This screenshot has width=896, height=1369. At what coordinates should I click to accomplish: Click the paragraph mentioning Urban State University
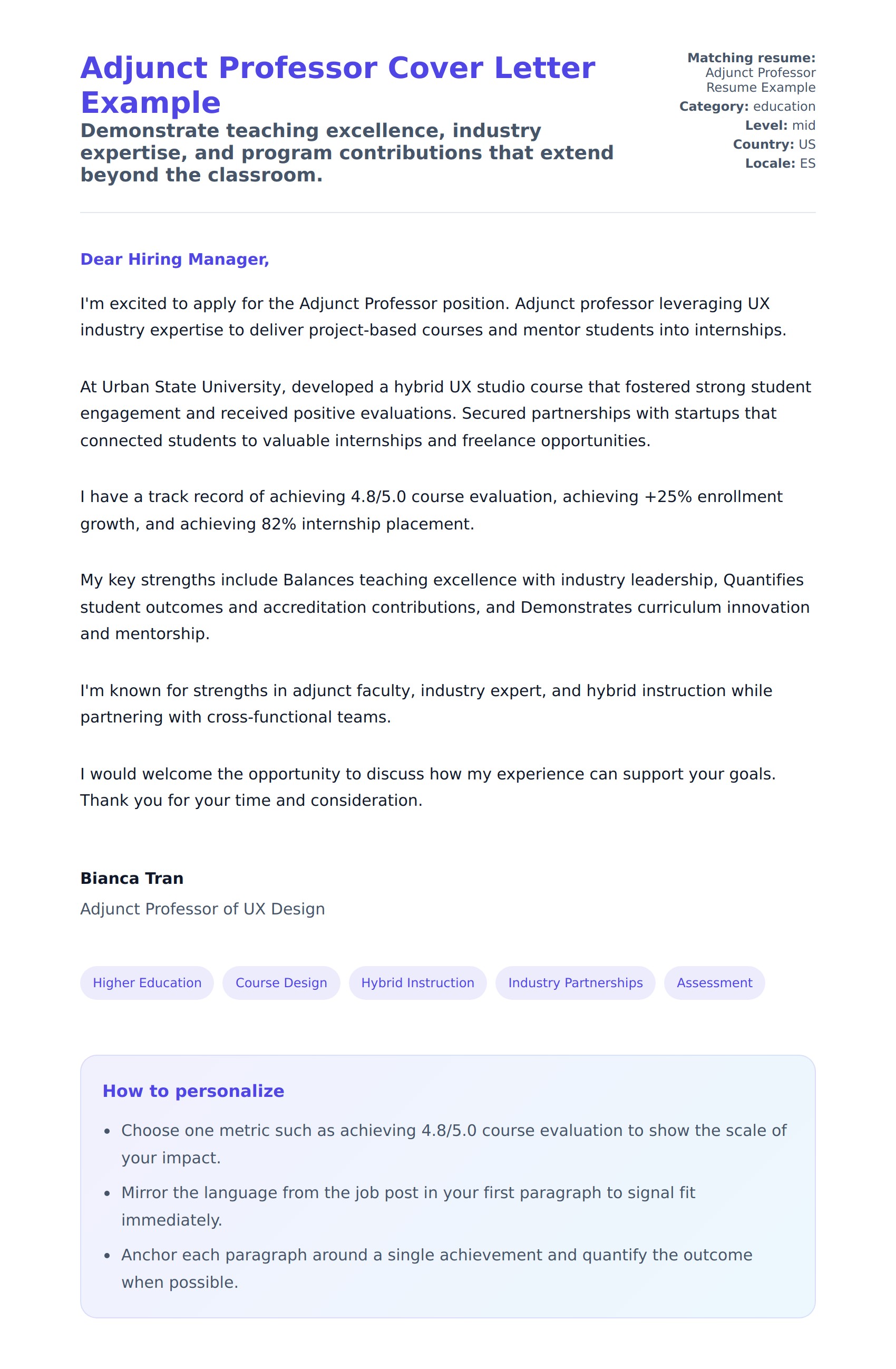(x=445, y=413)
